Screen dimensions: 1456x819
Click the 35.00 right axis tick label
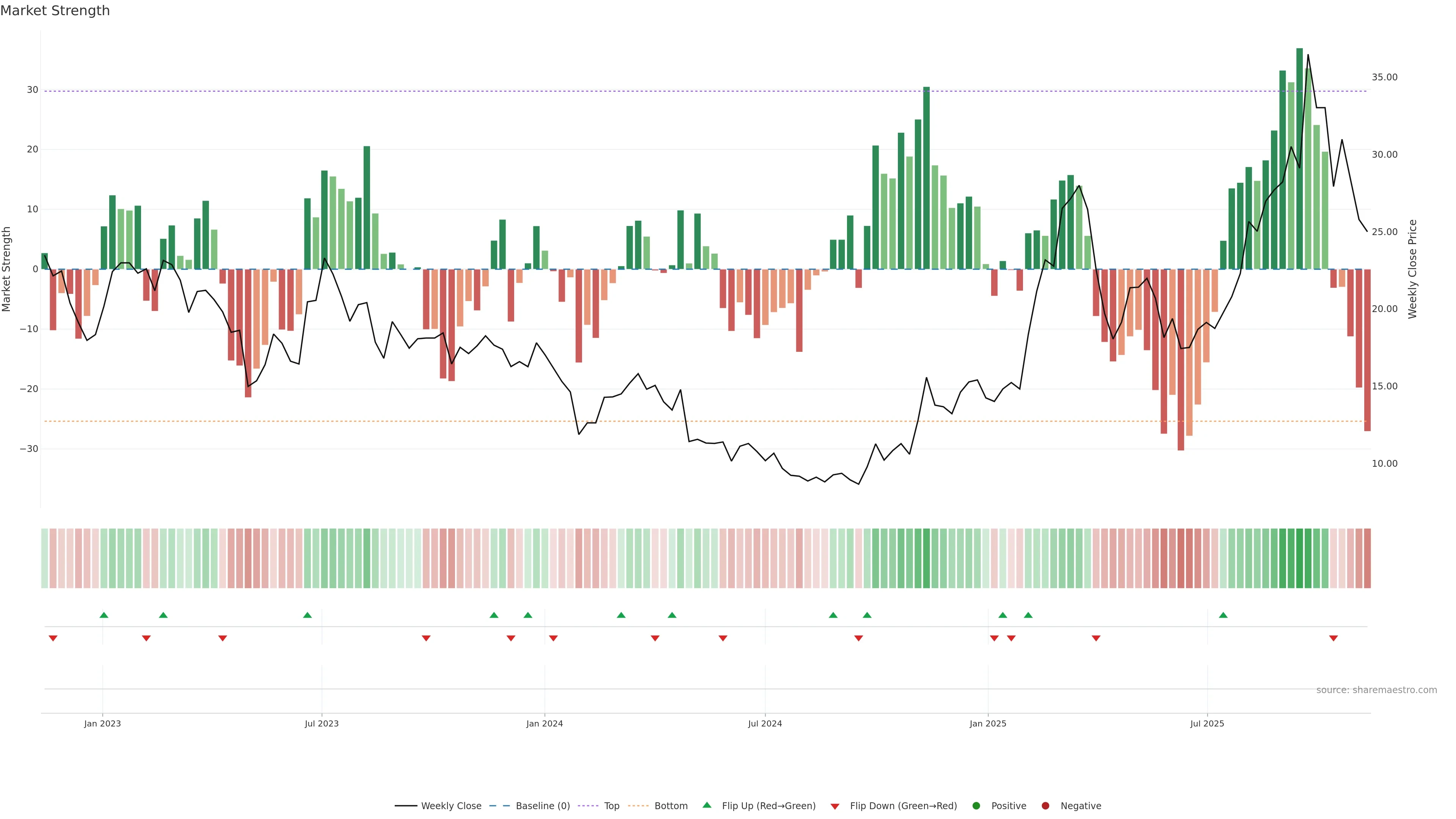pos(1384,77)
